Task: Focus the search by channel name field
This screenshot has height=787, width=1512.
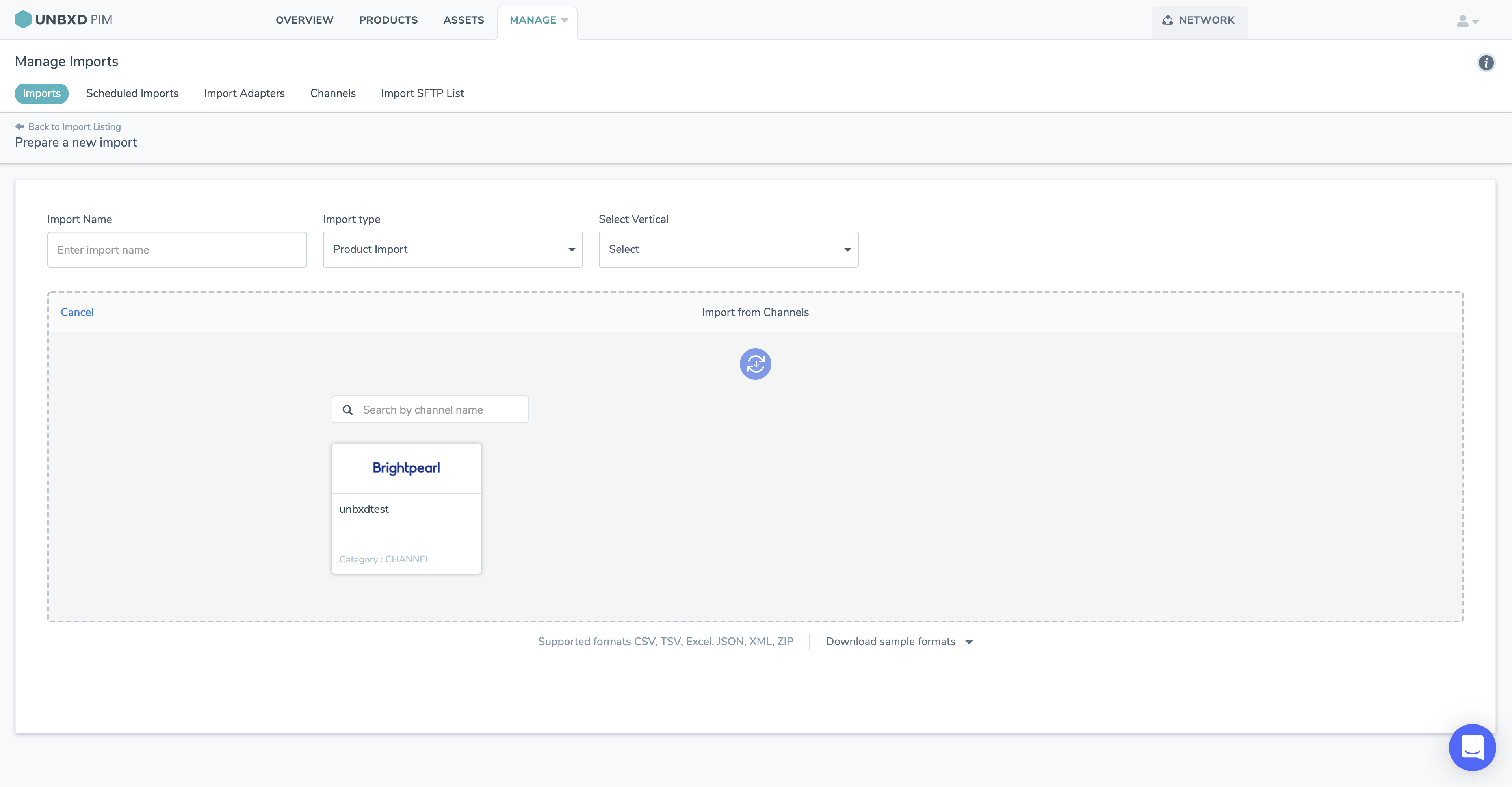Action: coord(430,410)
